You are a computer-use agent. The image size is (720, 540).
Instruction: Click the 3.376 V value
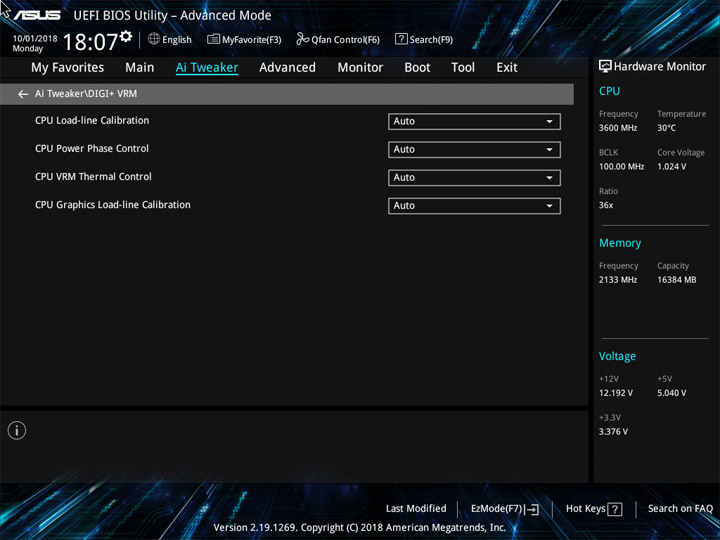coord(613,432)
